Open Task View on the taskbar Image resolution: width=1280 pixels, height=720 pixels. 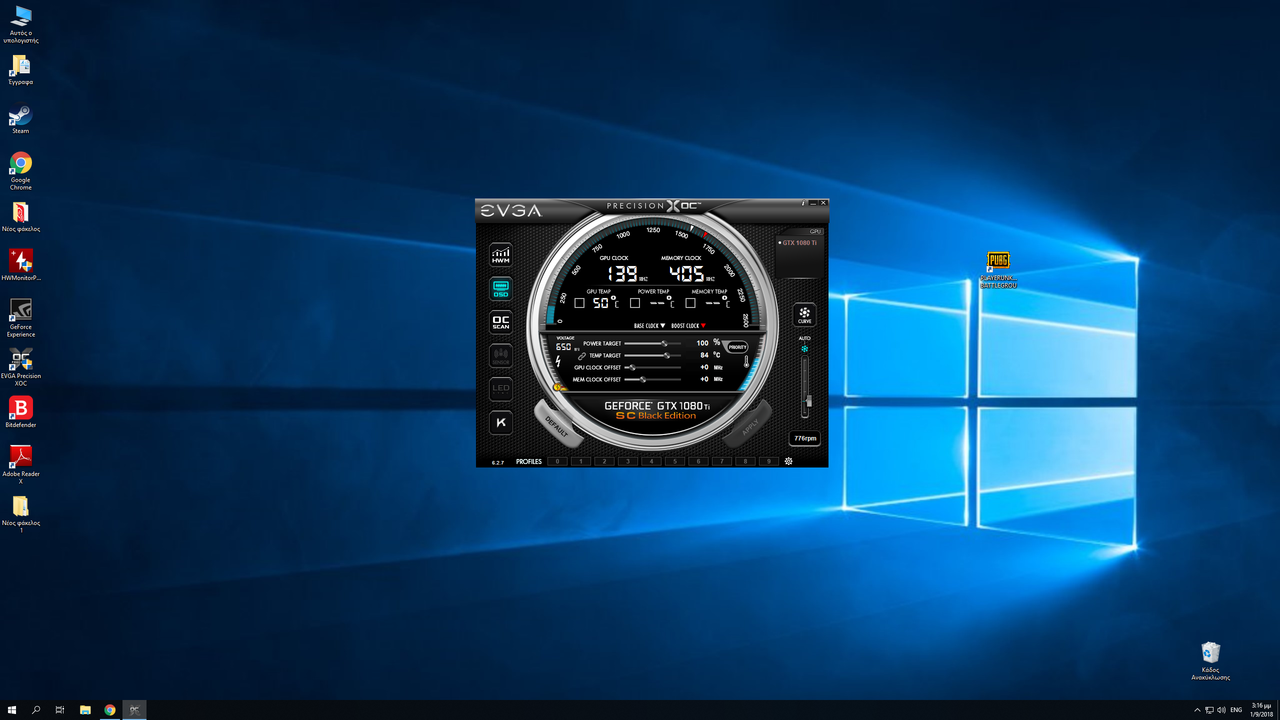60,710
